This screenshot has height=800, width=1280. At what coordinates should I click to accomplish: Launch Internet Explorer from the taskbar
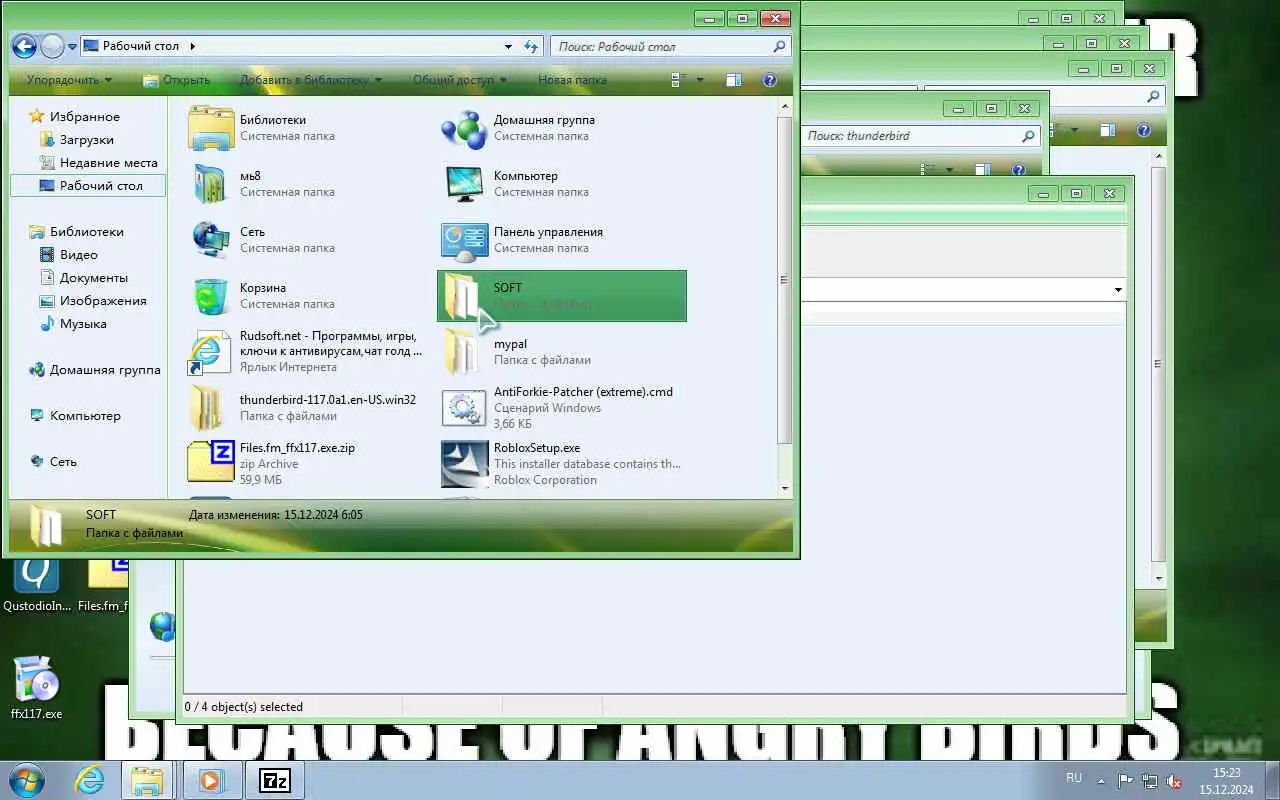[x=90, y=780]
